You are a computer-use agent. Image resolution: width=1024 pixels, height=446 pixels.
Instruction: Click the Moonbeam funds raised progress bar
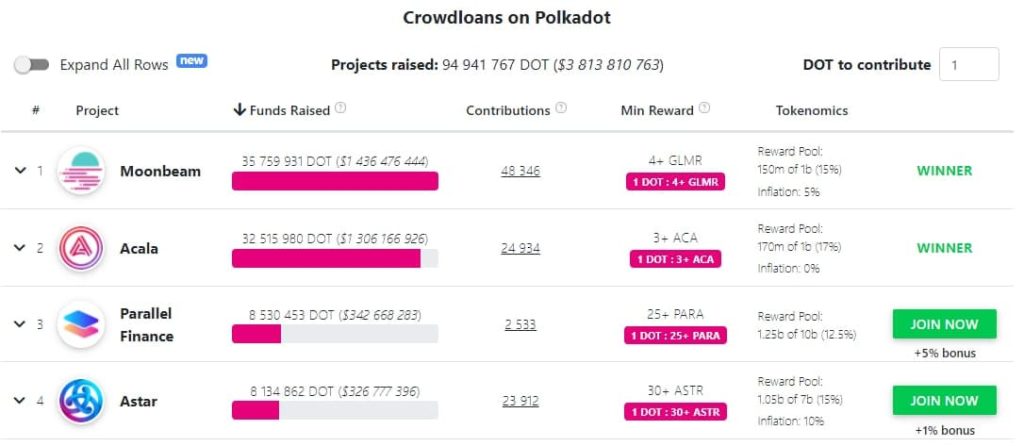(x=335, y=181)
